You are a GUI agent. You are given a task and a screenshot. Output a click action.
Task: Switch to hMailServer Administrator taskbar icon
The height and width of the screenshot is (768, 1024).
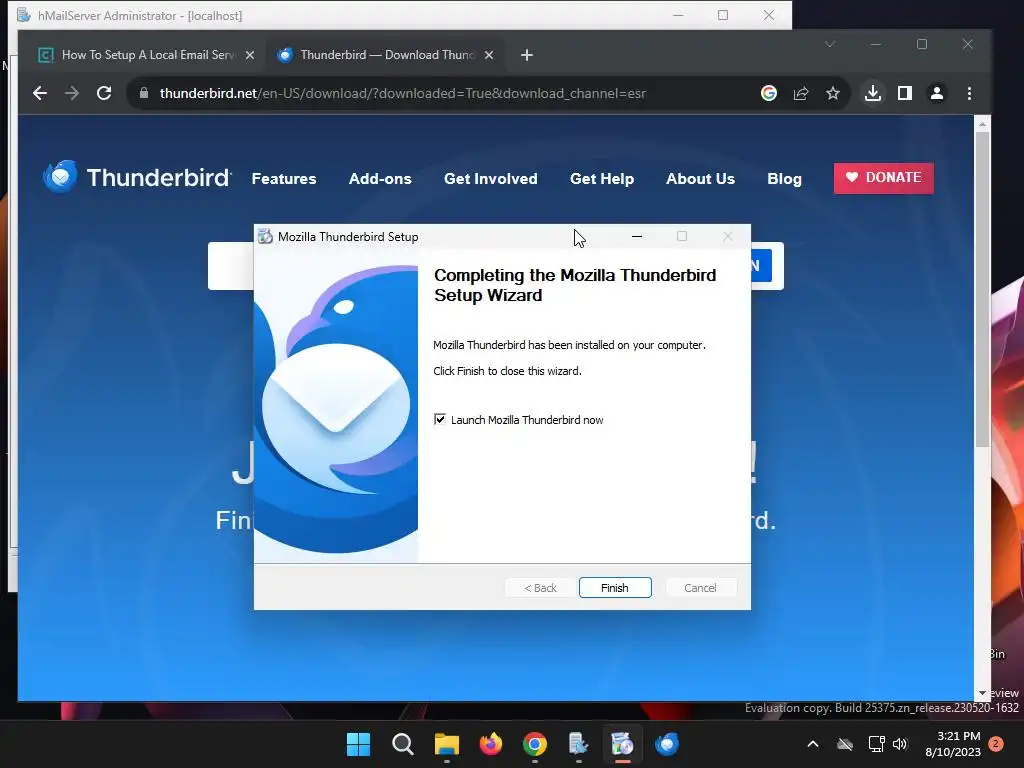pos(579,744)
